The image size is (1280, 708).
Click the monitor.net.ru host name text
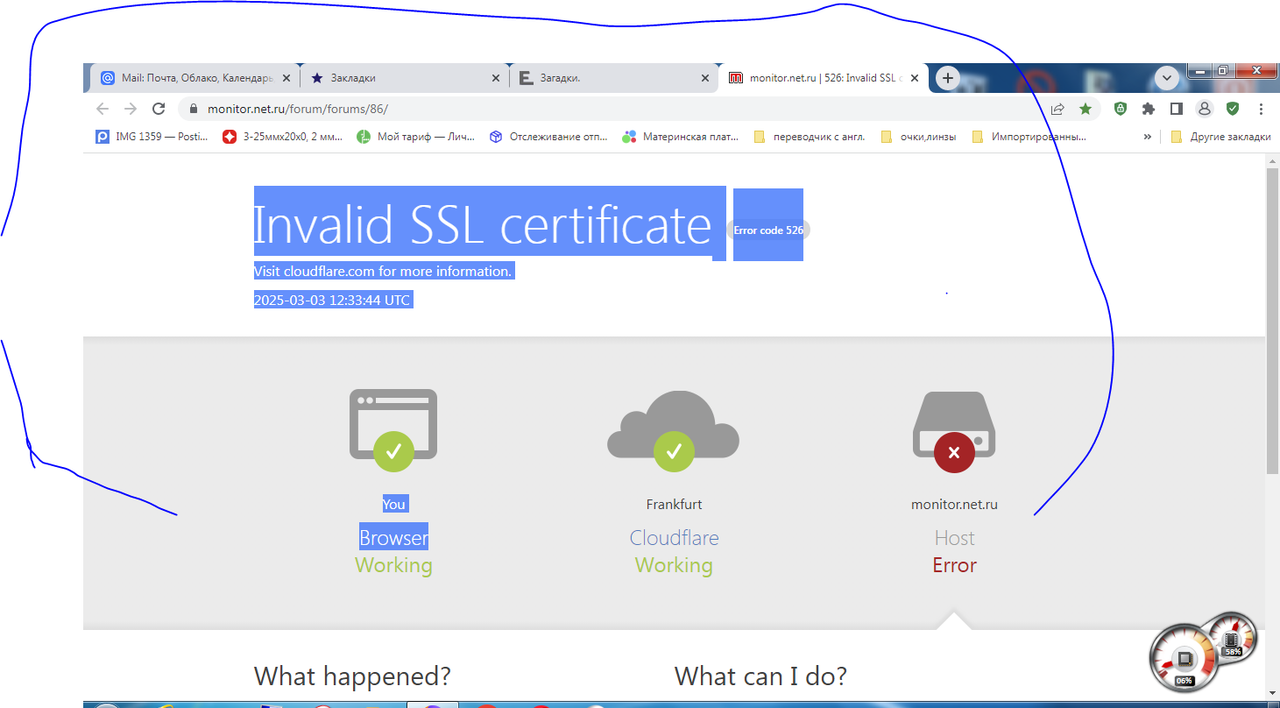click(954, 504)
